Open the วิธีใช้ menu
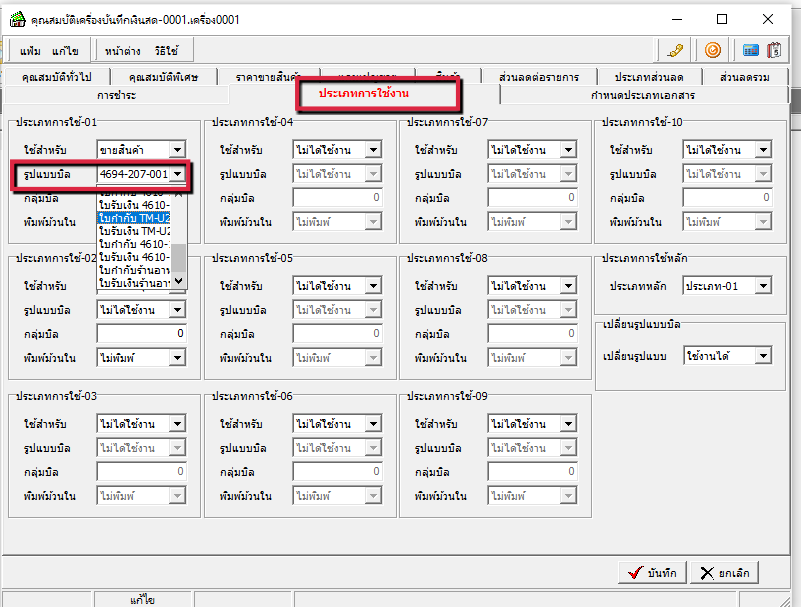The height and width of the screenshot is (607, 801). (166, 50)
